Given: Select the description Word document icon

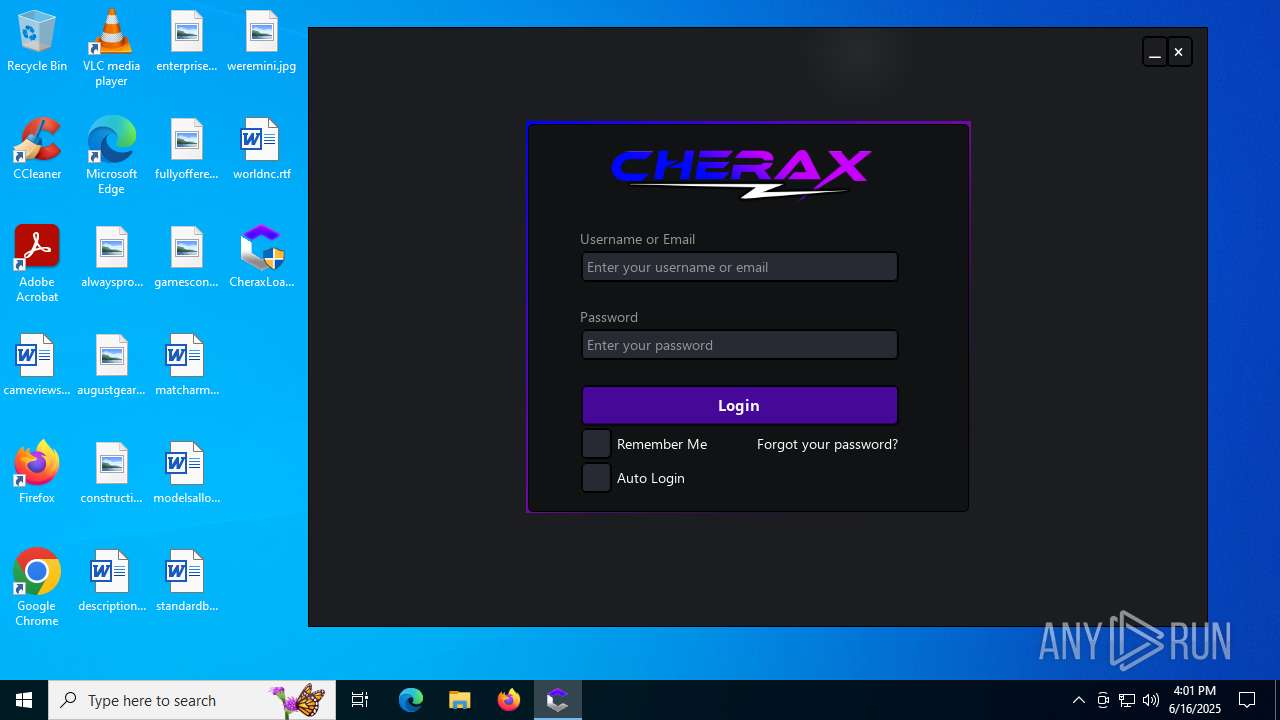Looking at the screenshot, I should tap(111, 582).
